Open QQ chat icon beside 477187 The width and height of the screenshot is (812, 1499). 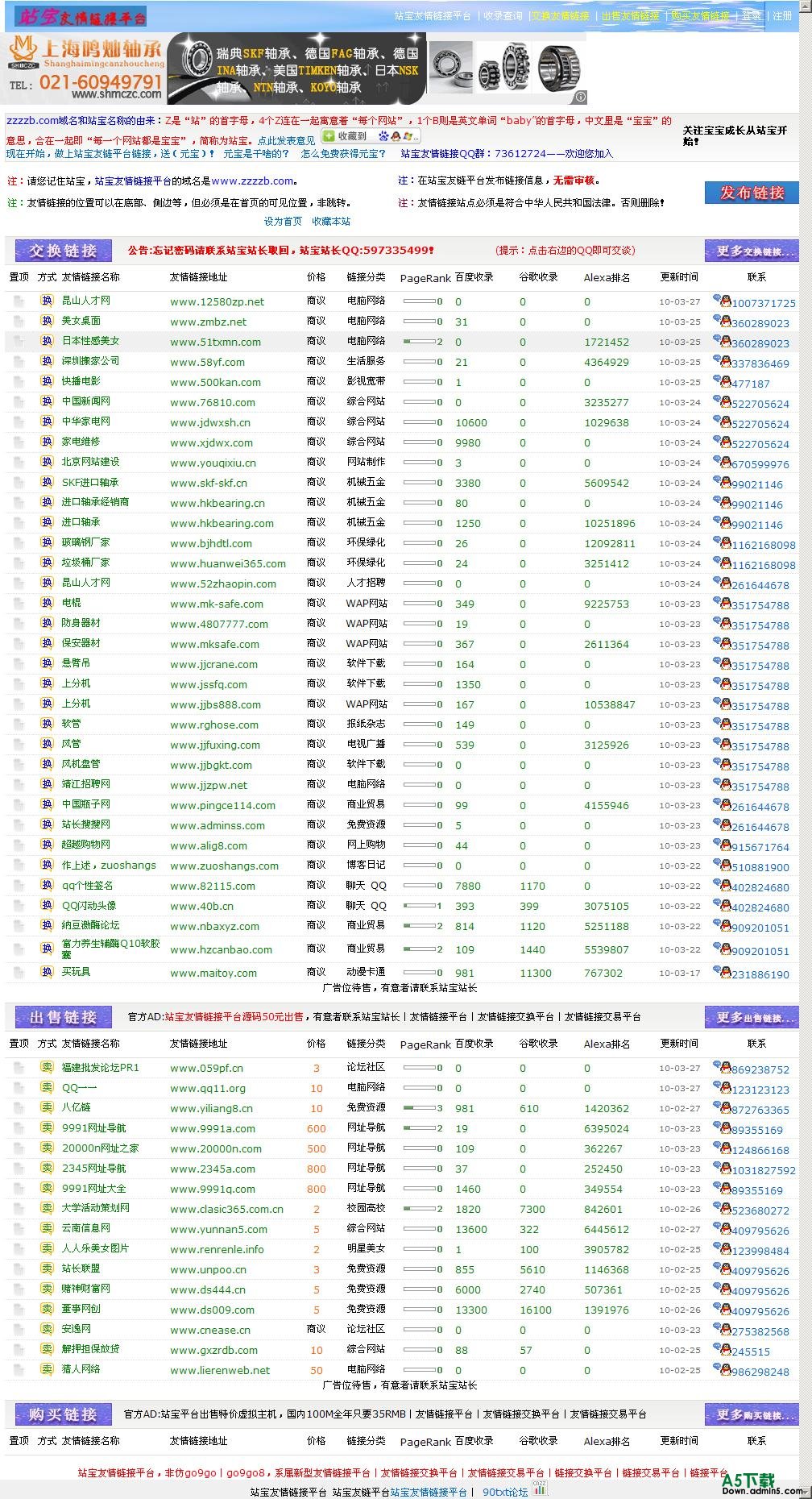click(x=722, y=381)
